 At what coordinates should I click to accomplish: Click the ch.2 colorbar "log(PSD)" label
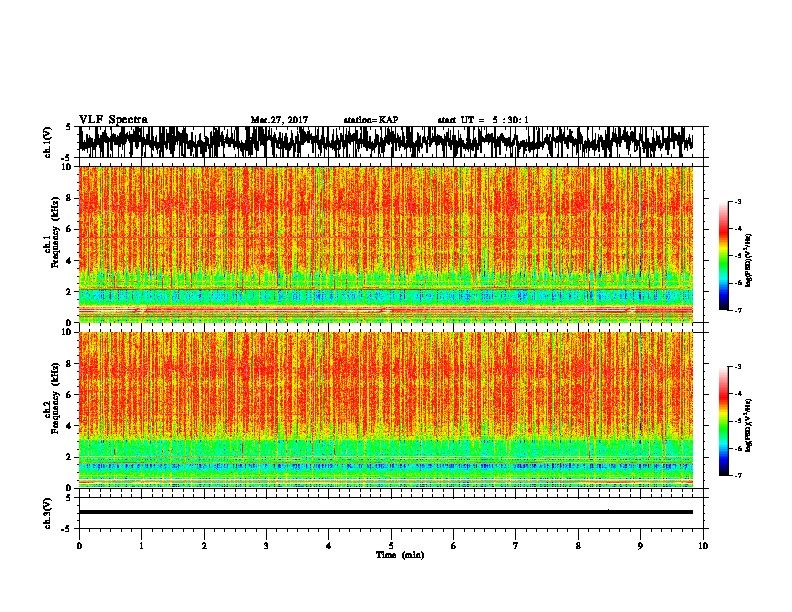point(749,425)
